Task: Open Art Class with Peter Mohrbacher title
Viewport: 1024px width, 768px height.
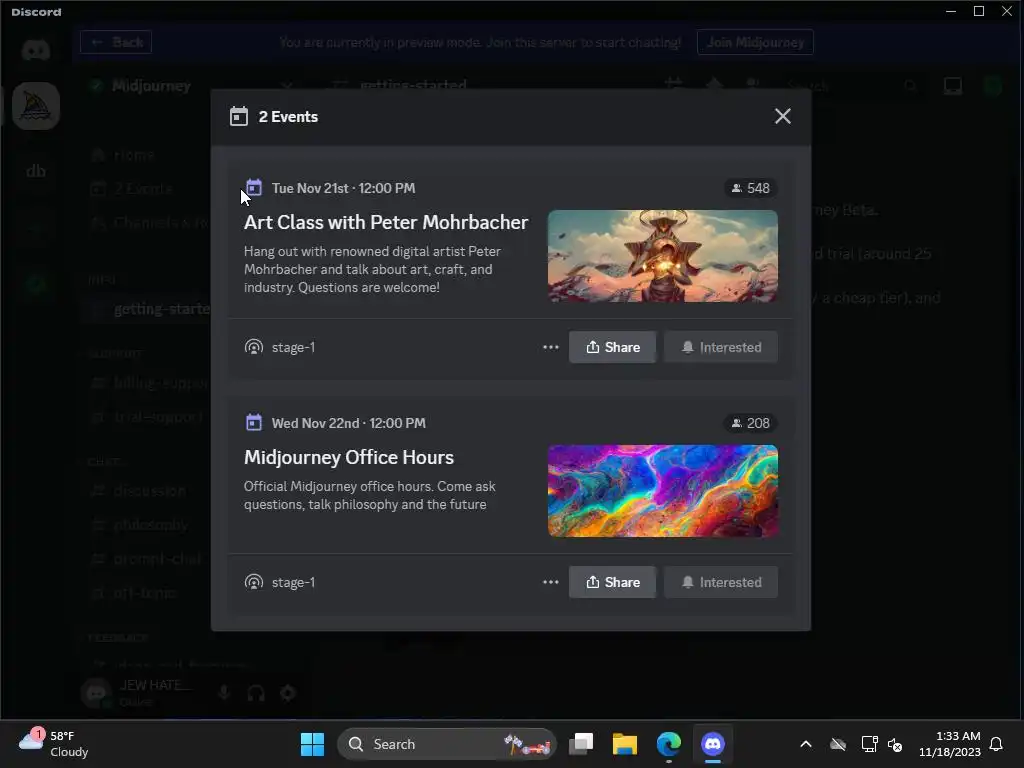Action: click(386, 222)
